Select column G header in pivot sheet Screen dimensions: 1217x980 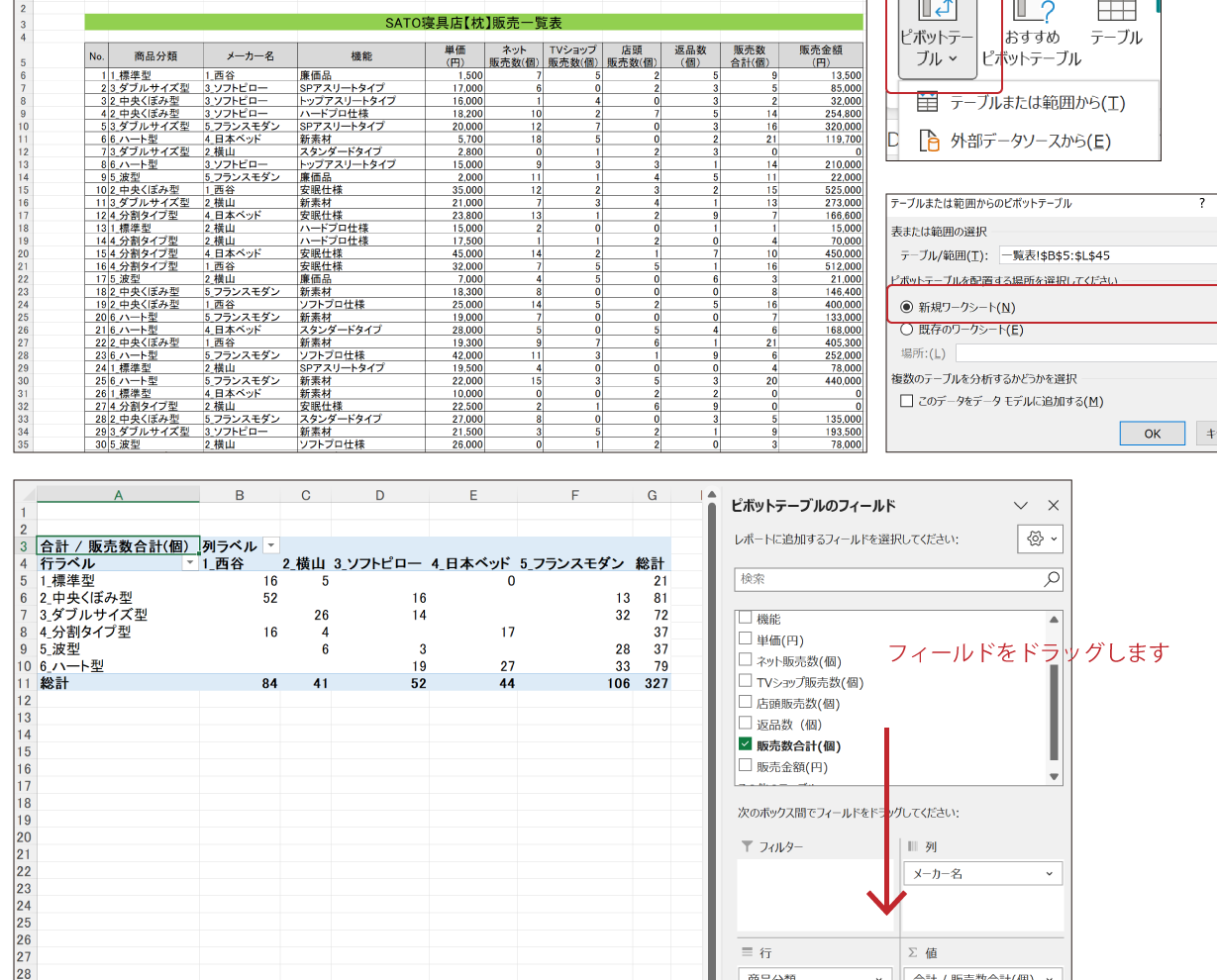tap(652, 495)
